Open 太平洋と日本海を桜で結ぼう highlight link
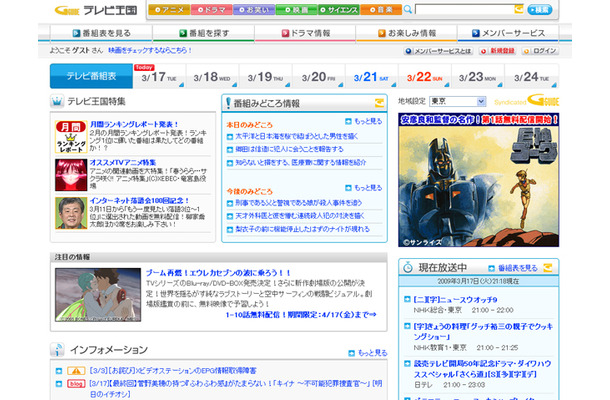This screenshot has height=400, width=610. 297,137
